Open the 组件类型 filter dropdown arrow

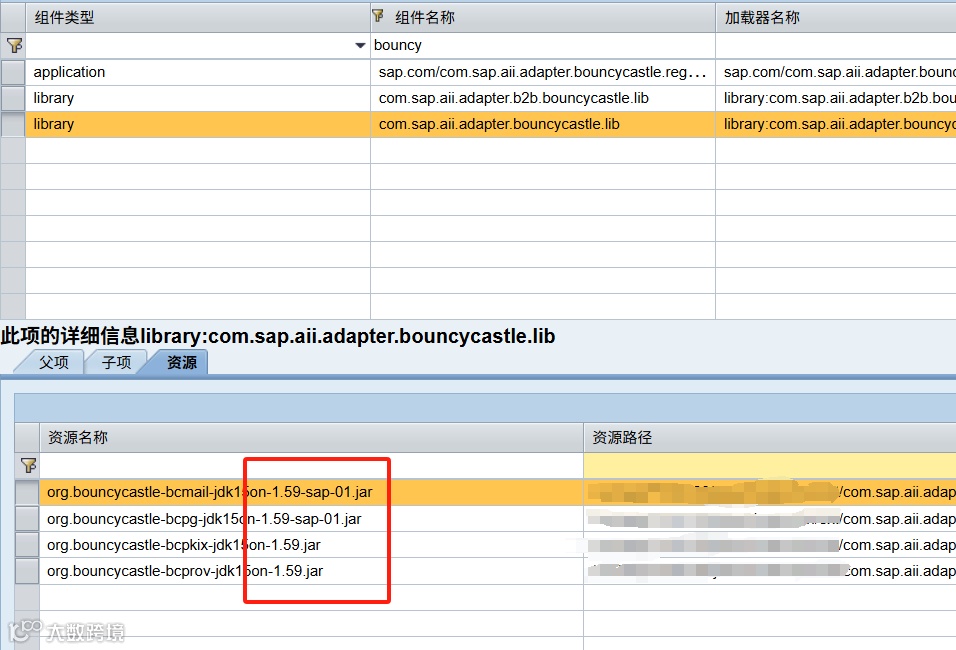360,46
